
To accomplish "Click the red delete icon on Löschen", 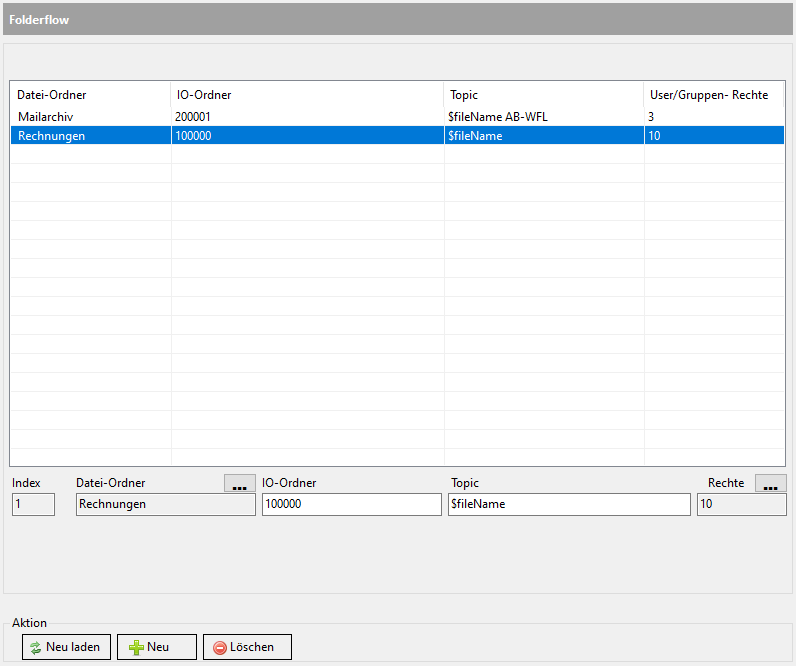I will pos(219,647).
